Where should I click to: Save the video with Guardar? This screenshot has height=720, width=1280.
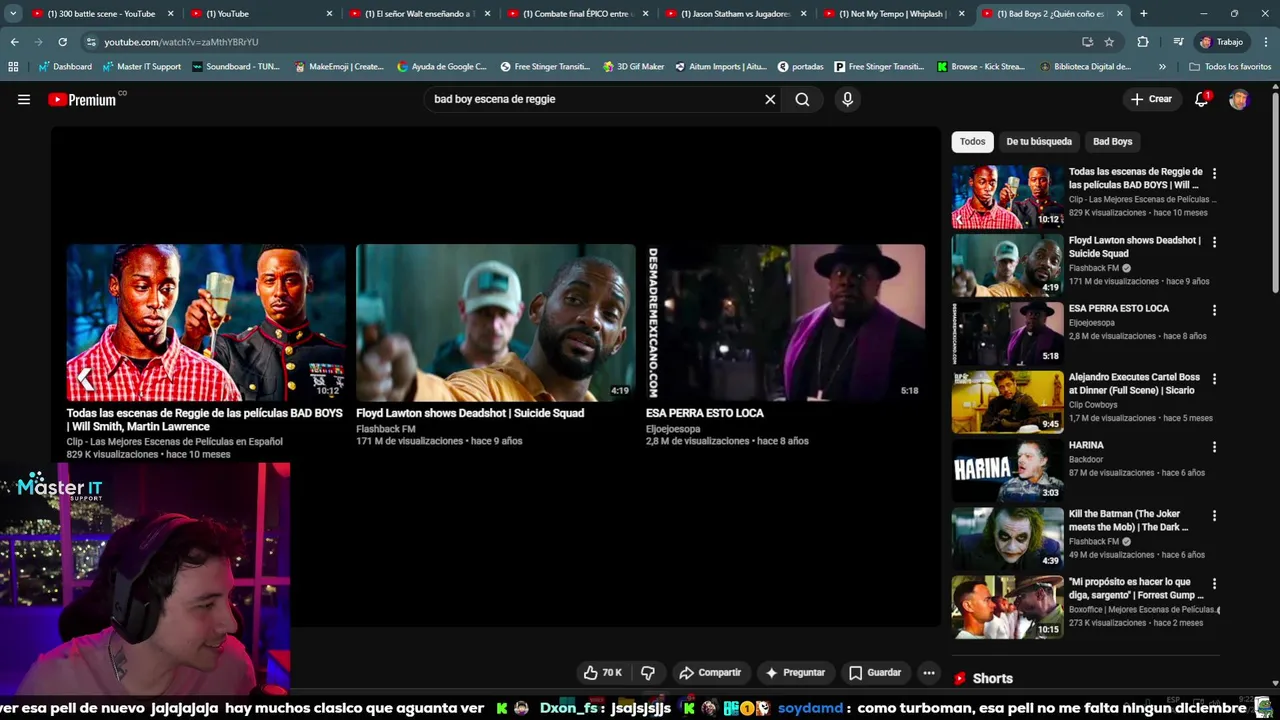875,673
